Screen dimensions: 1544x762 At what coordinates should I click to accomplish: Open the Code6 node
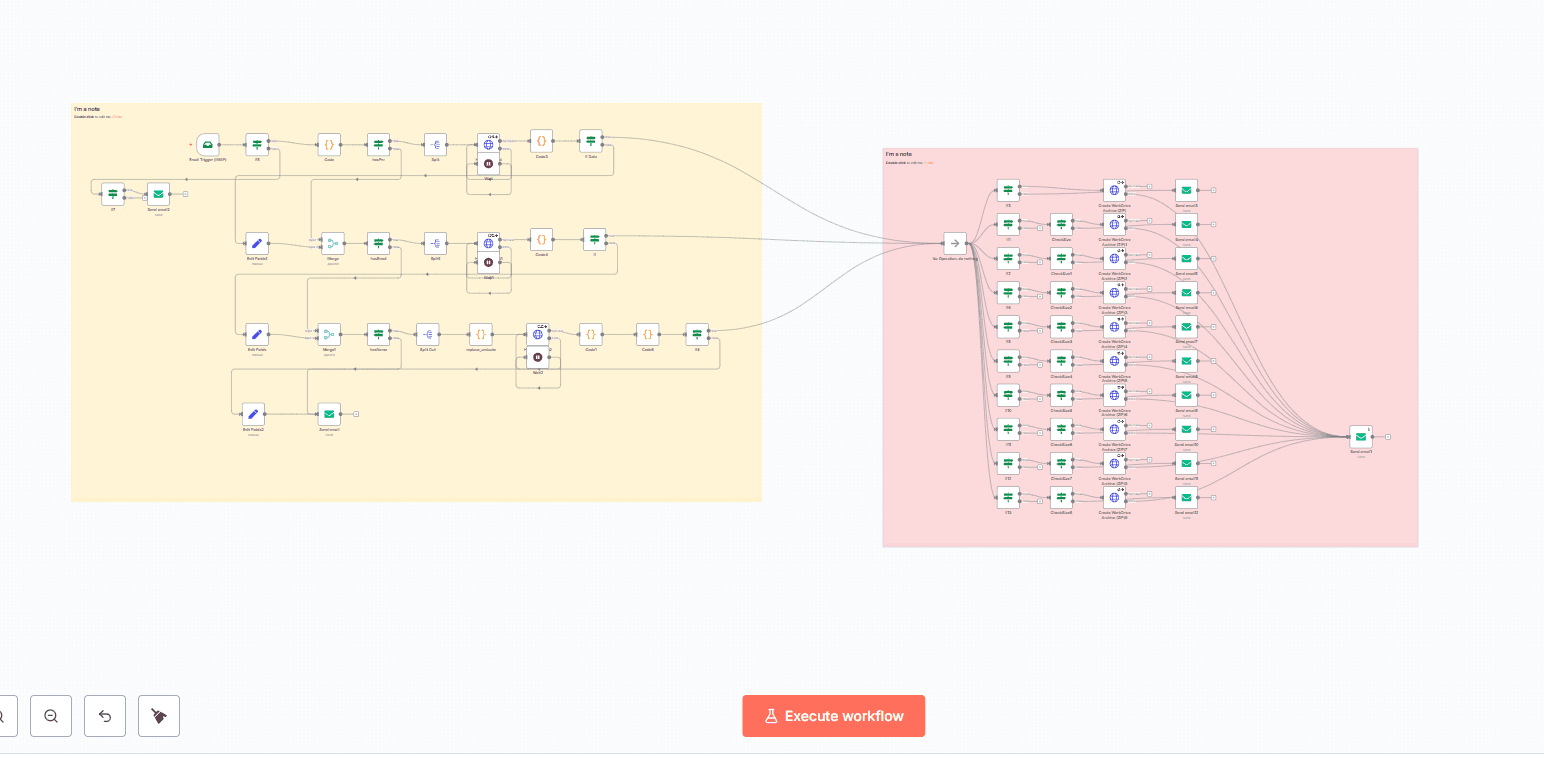[648, 335]
